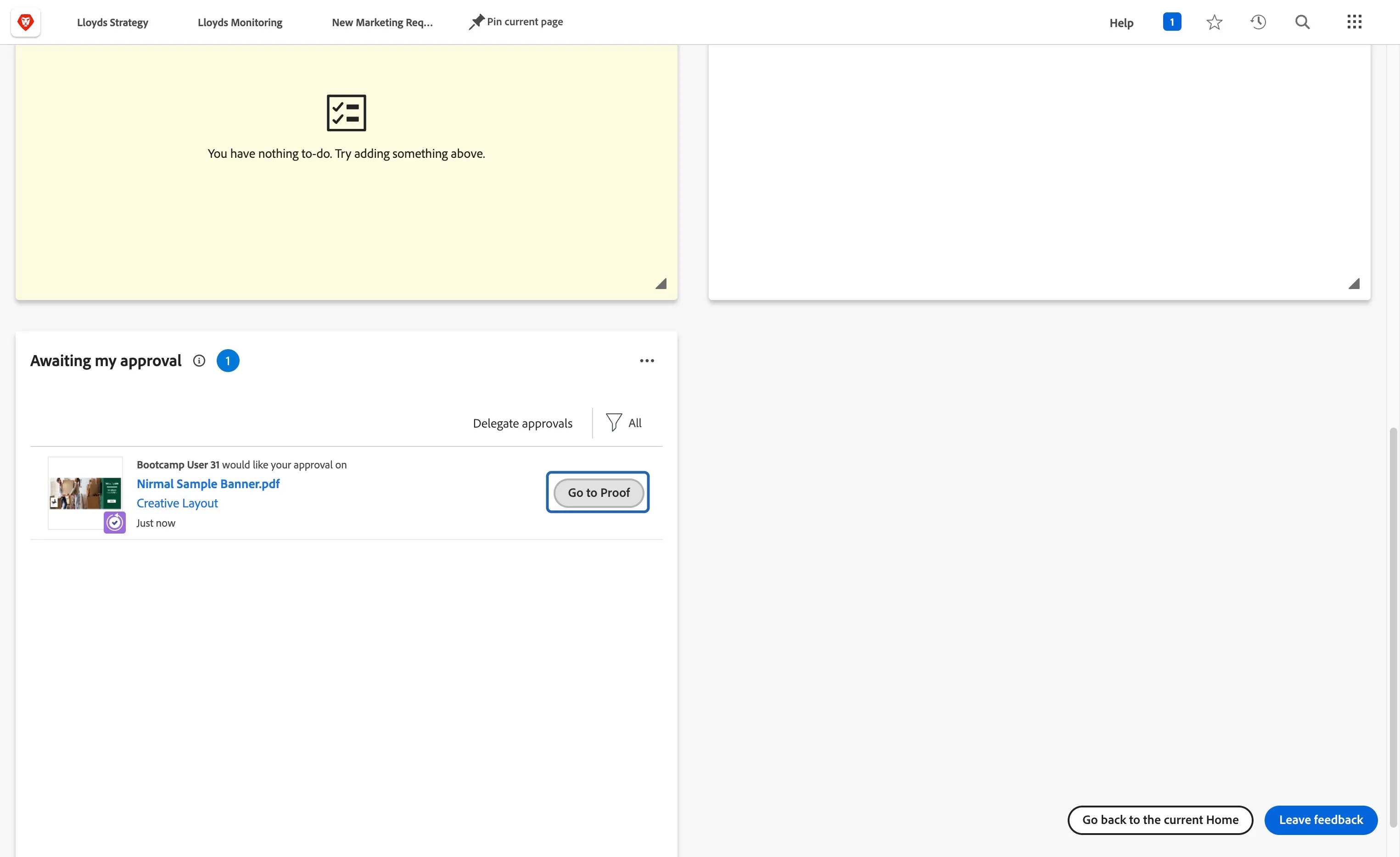This screenshot has width=1400, height=857.
Task: Click the favorites star icon
Action: 1214,22
